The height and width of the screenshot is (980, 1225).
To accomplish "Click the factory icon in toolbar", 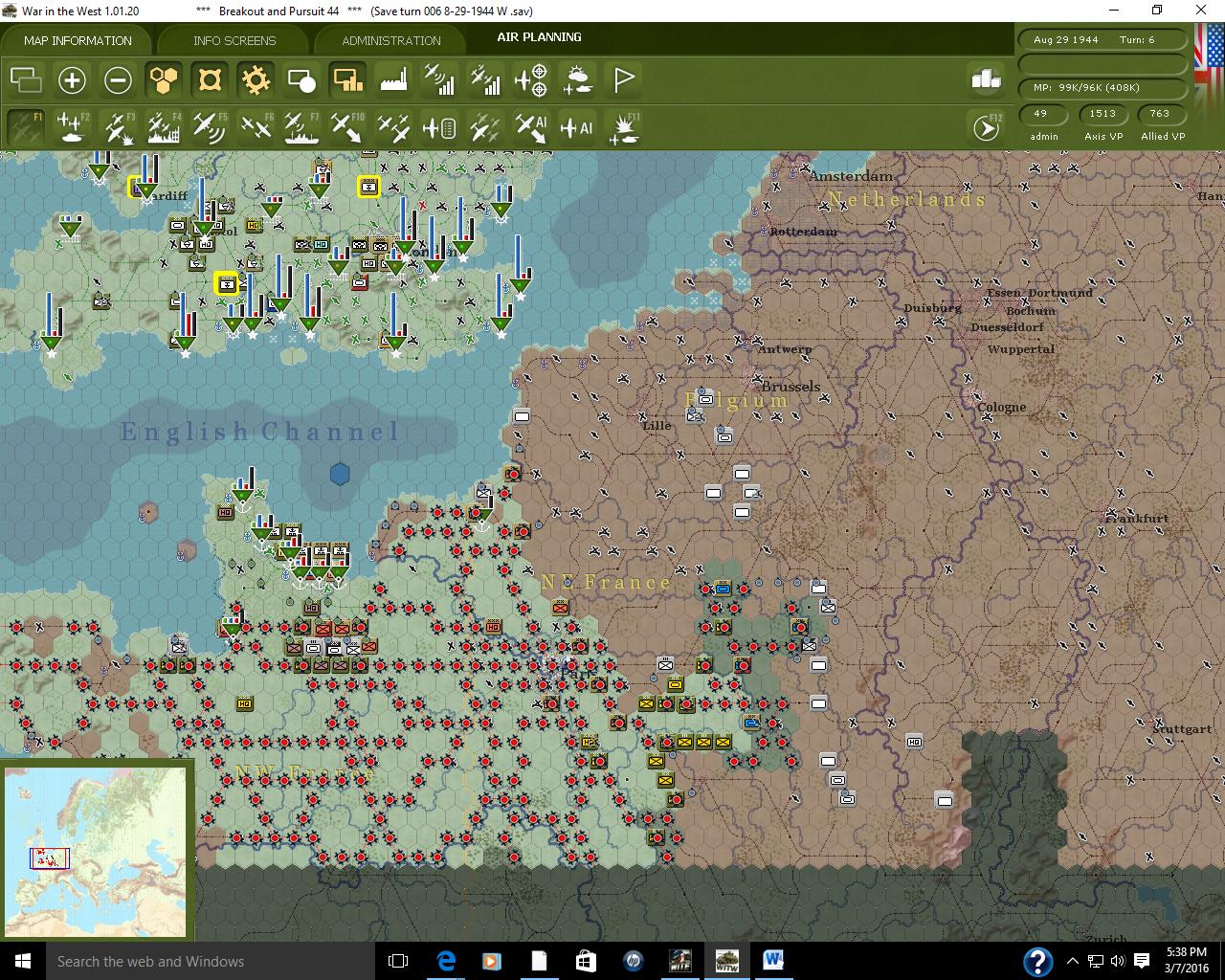I will coord(393,79).
